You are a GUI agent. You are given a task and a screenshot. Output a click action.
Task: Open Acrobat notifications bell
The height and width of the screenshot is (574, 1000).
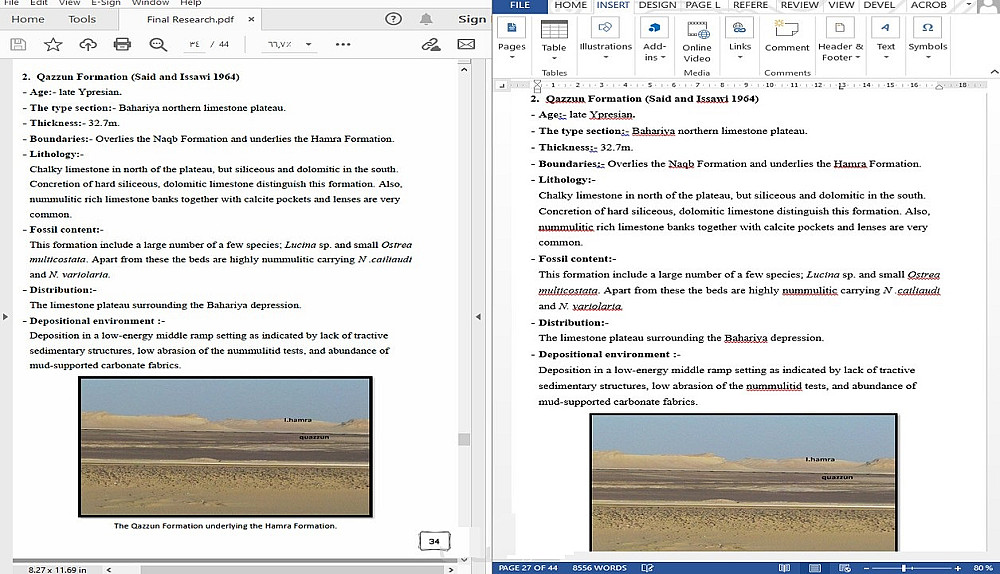coord(427,19)
